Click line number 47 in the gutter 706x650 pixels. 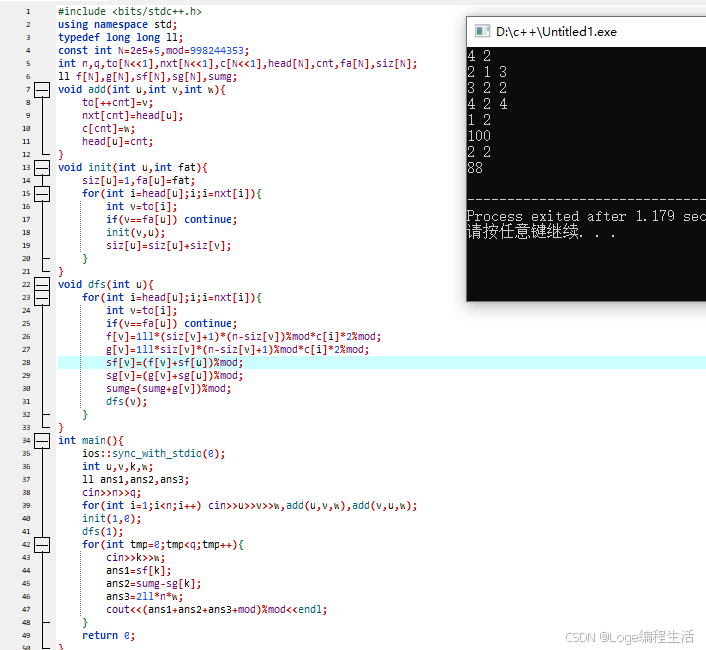pos(26,610)
